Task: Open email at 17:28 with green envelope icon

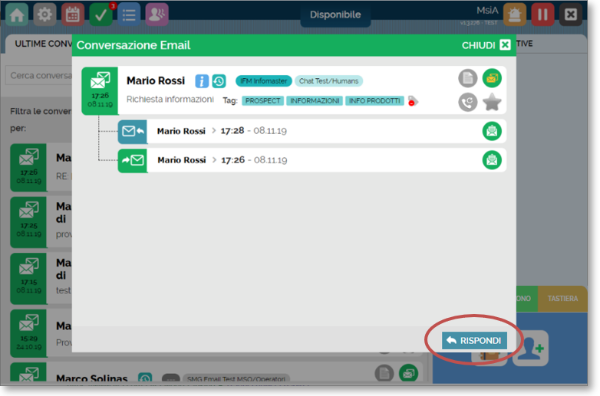Action: click(492, 131)
